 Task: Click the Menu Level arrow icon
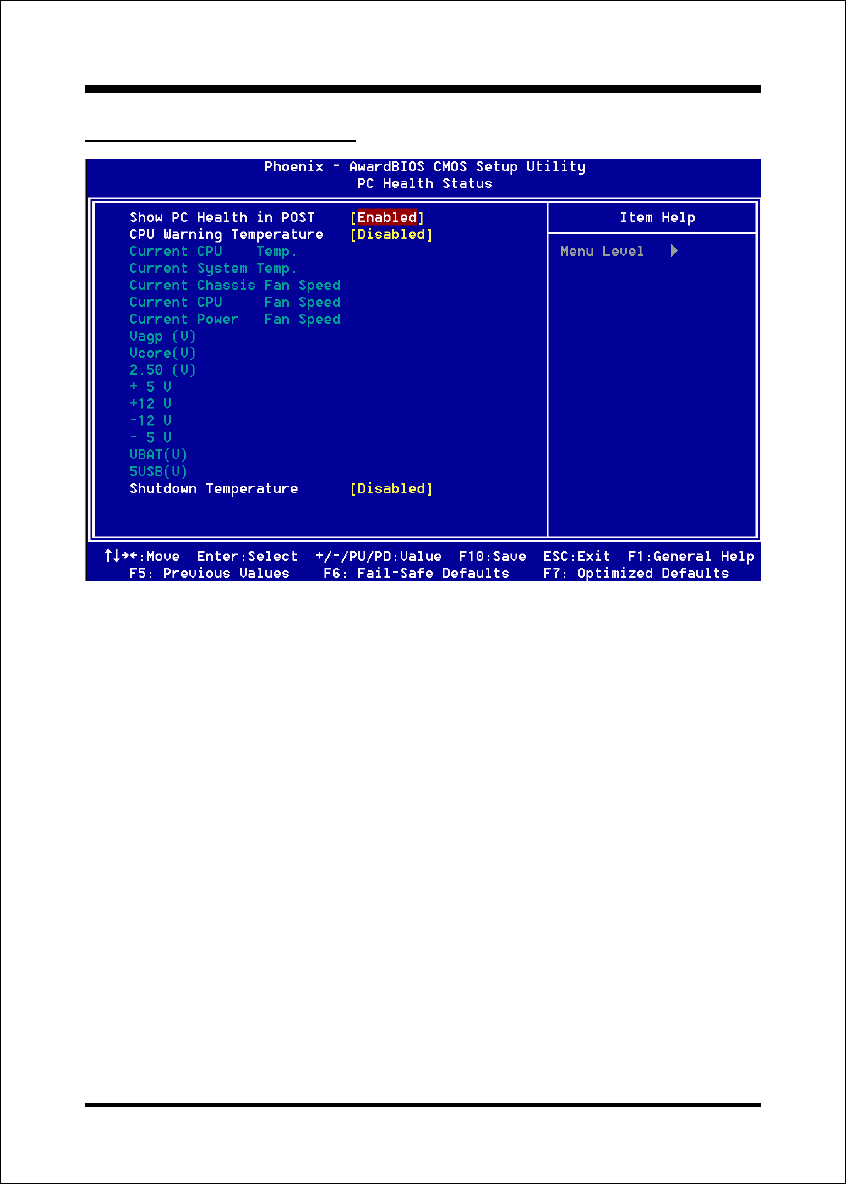pos(675,251)
